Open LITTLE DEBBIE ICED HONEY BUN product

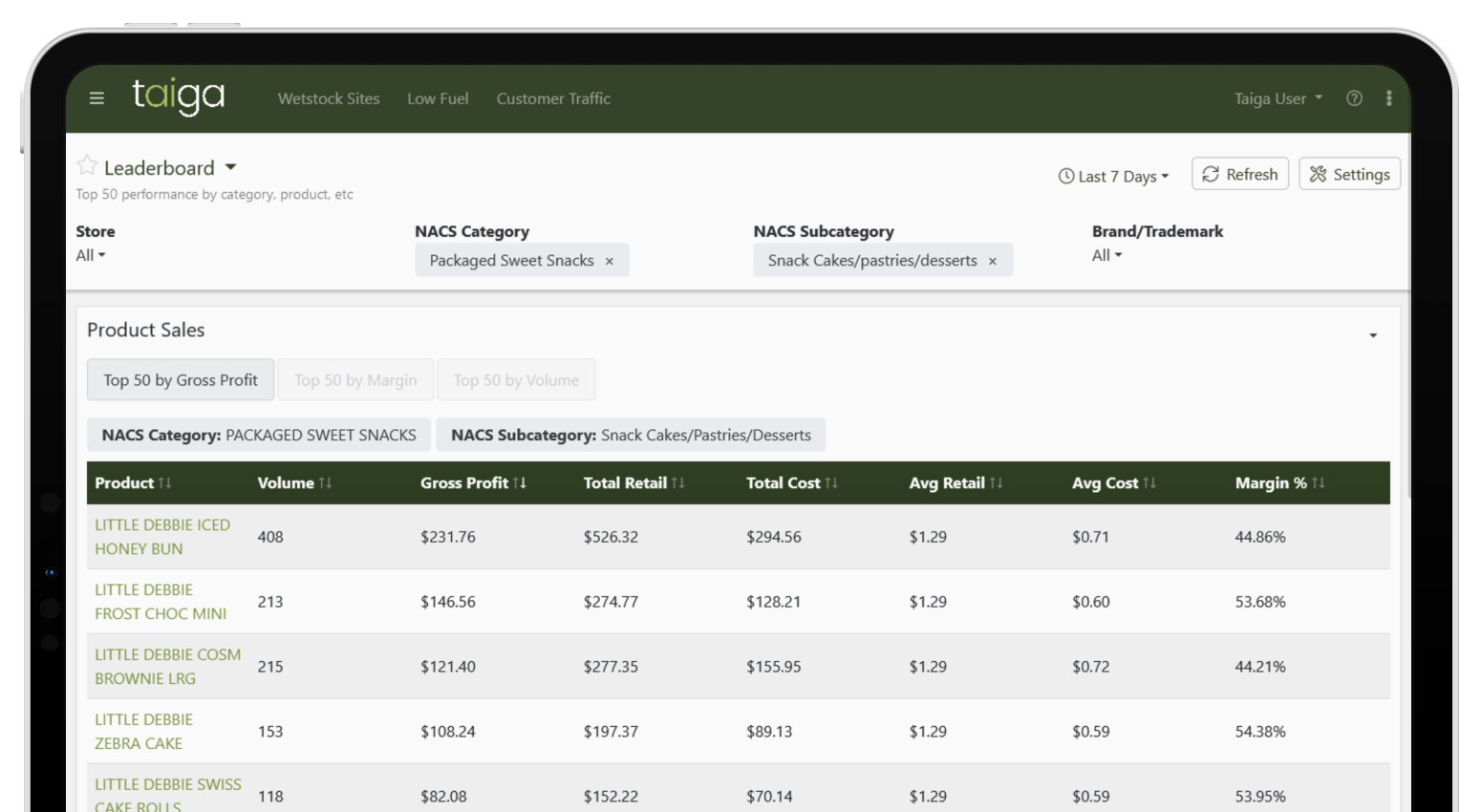[162, 537]
